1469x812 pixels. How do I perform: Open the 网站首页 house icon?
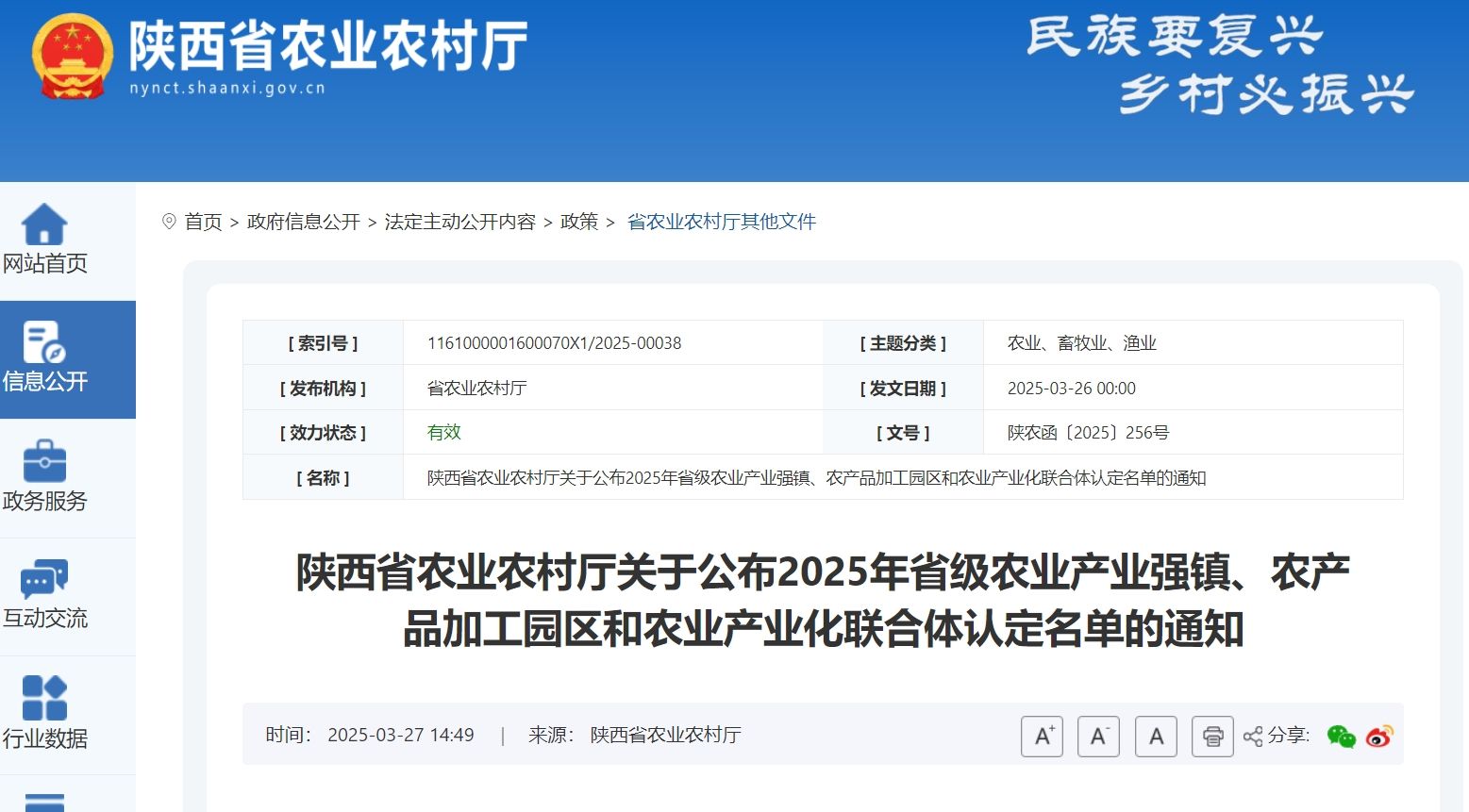pos(44,224)
